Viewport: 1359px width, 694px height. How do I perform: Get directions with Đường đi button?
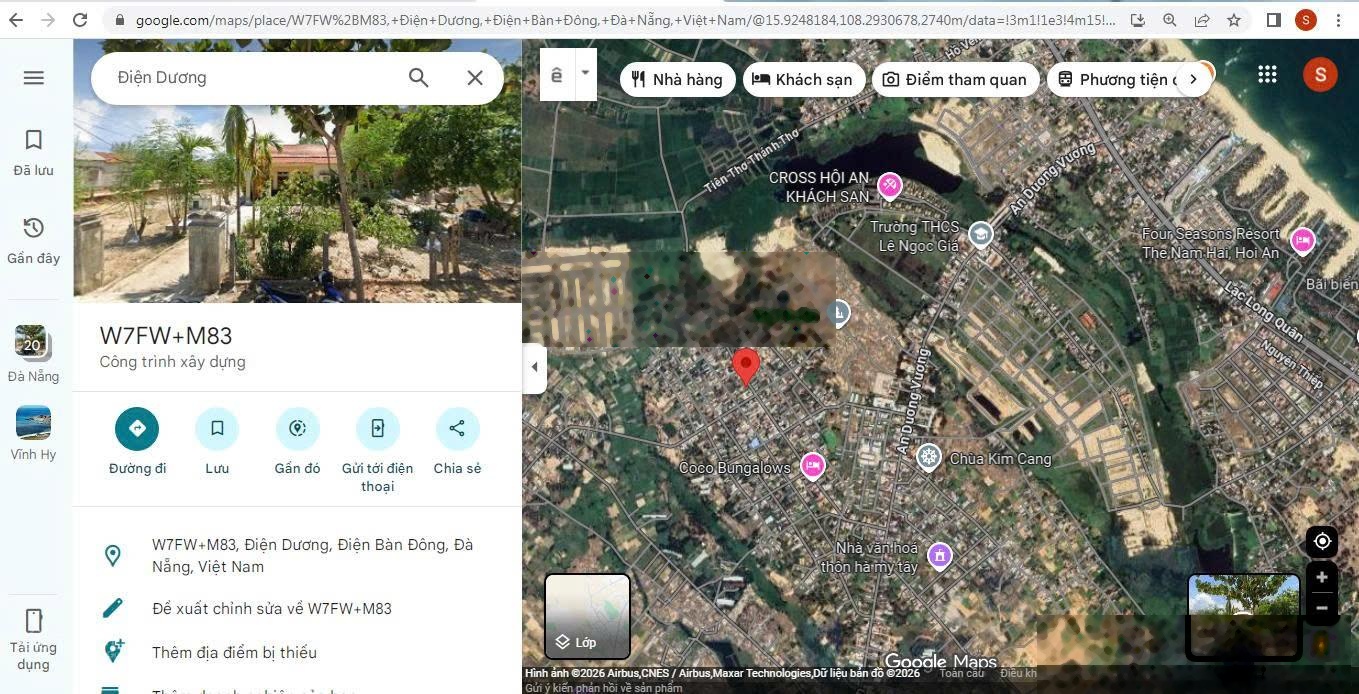tap(137, 441)
